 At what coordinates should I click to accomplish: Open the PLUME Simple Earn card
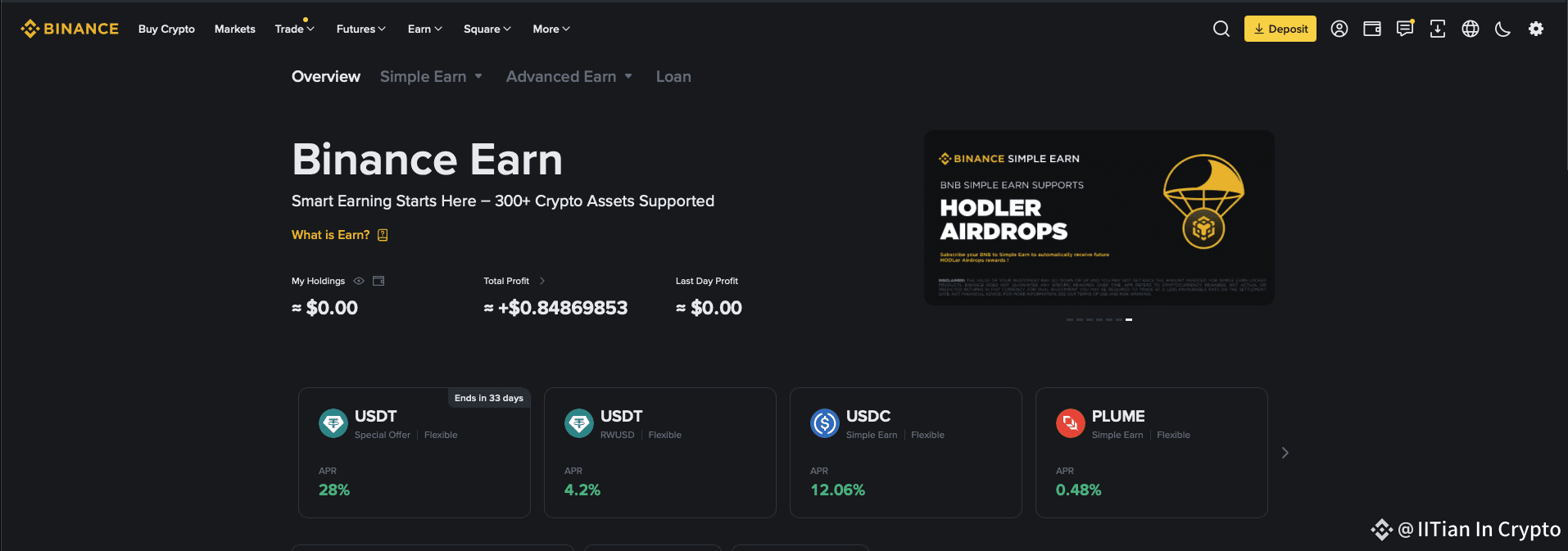tap(1151, 453)
